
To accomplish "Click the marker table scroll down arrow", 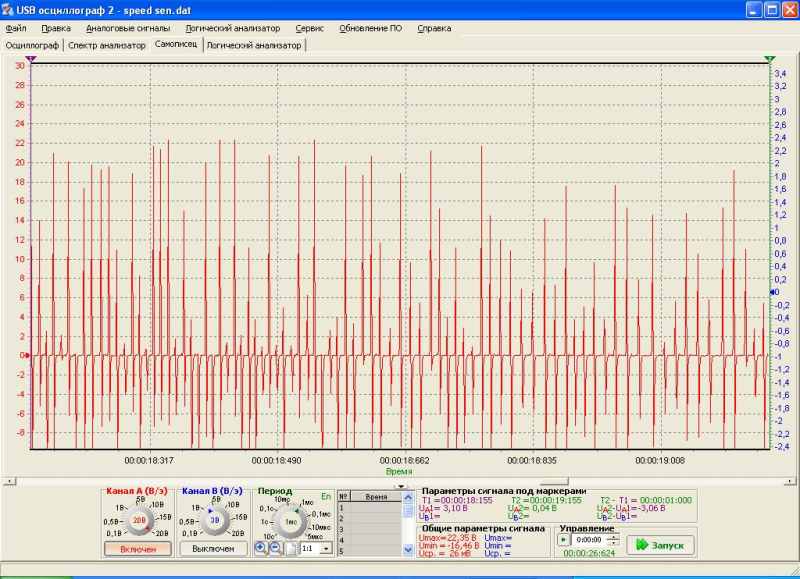I will [408, 549].
